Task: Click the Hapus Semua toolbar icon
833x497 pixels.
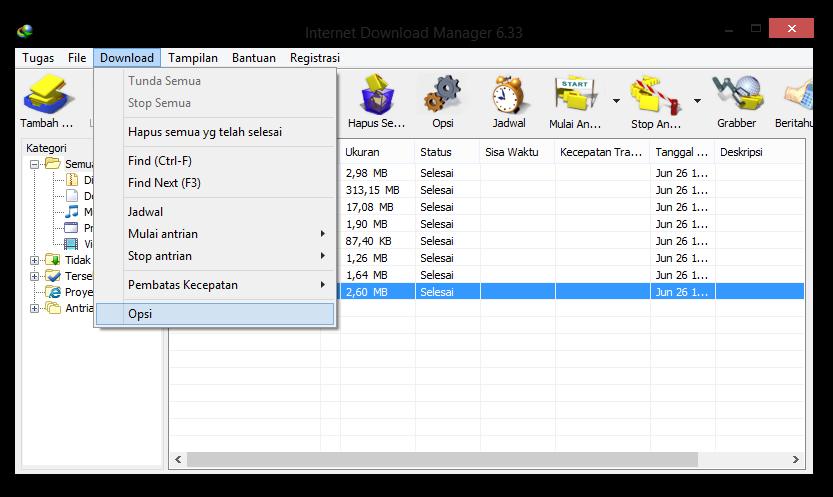Action: click(377, 95)
